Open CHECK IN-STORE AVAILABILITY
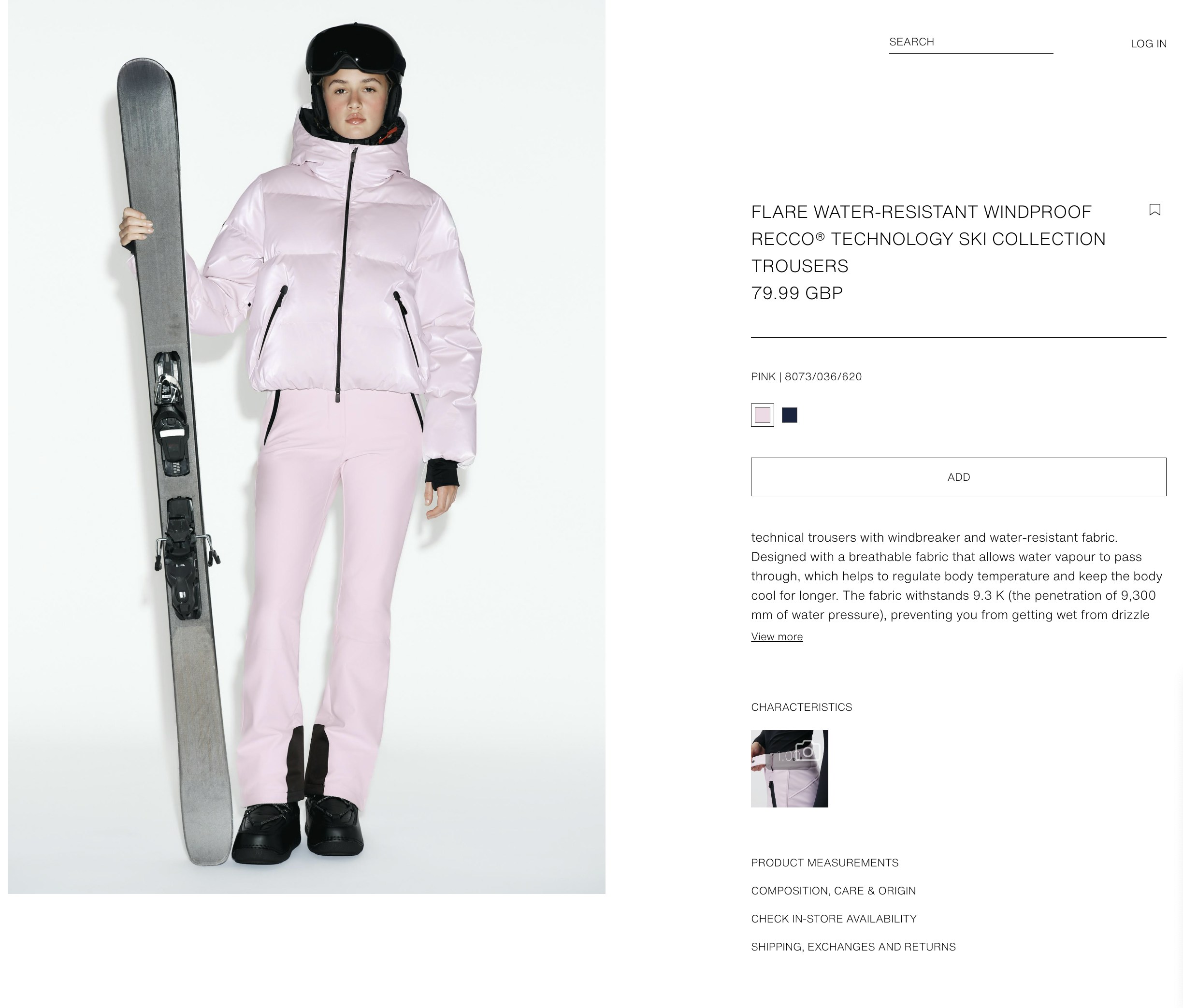This screenshot has height=1008, width=1183. click(834, 919)
